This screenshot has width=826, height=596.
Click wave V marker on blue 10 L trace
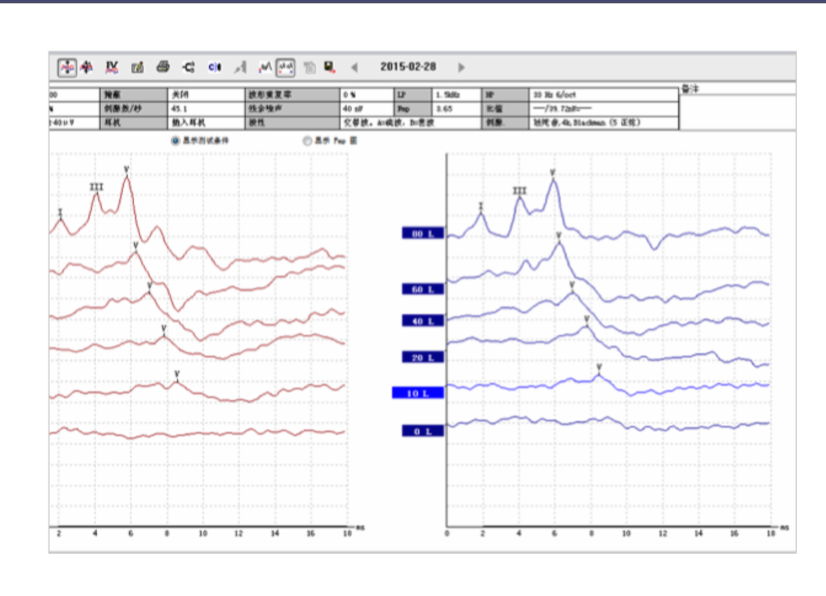(x=599, y=368)
